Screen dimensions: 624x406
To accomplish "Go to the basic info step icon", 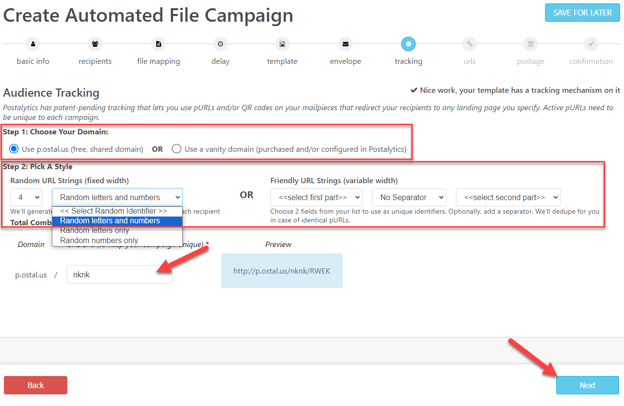I will (x=33, y=44).
